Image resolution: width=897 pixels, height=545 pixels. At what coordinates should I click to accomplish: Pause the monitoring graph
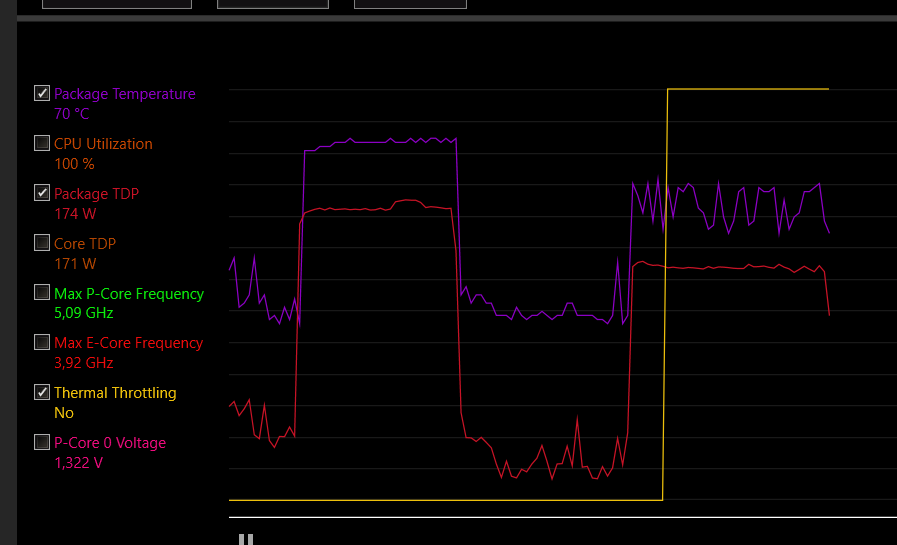pyautogui.click(x=246, y=539)
